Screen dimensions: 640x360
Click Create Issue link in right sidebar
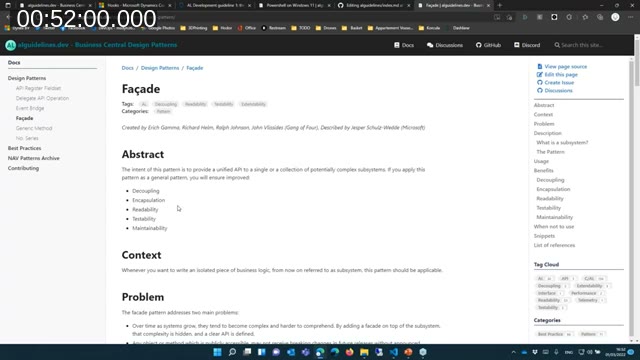coord(559,82)
